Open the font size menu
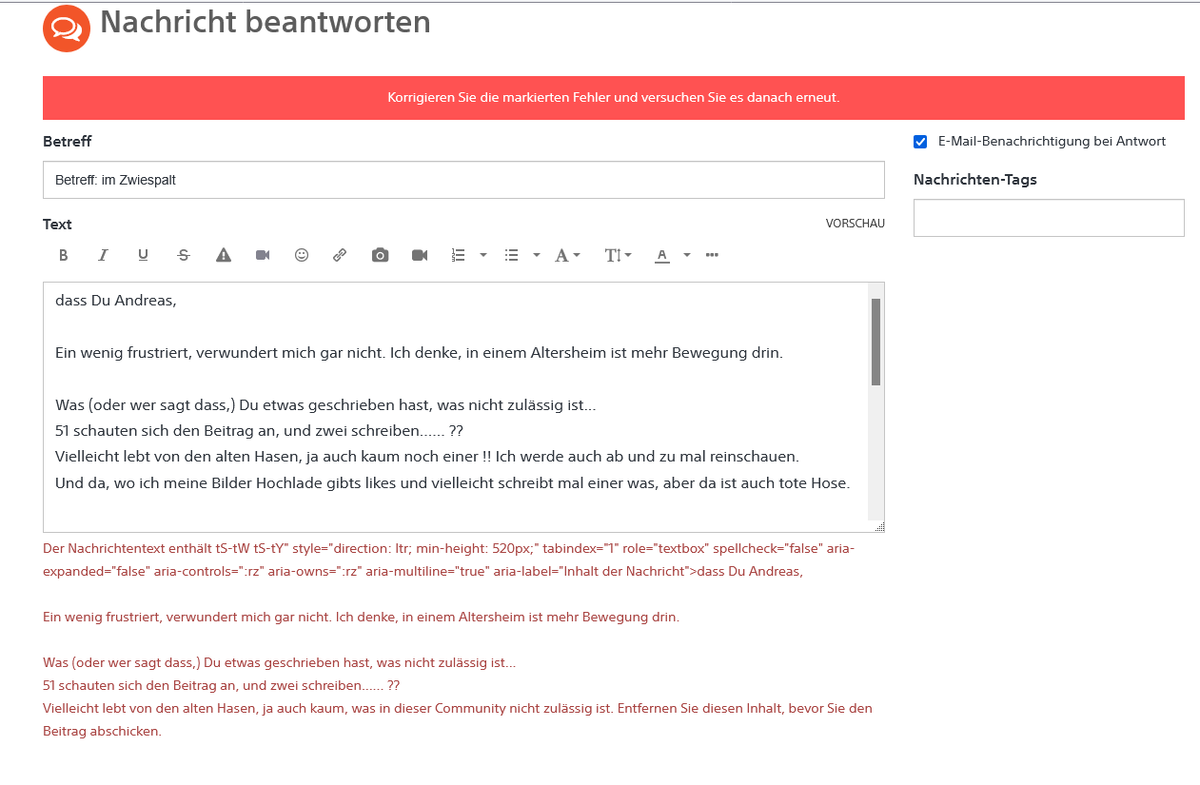 tap(618, 255)
